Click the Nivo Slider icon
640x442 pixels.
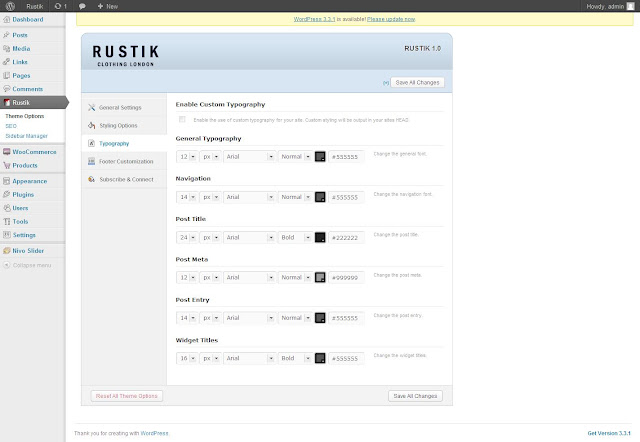(x=7, y=251)
